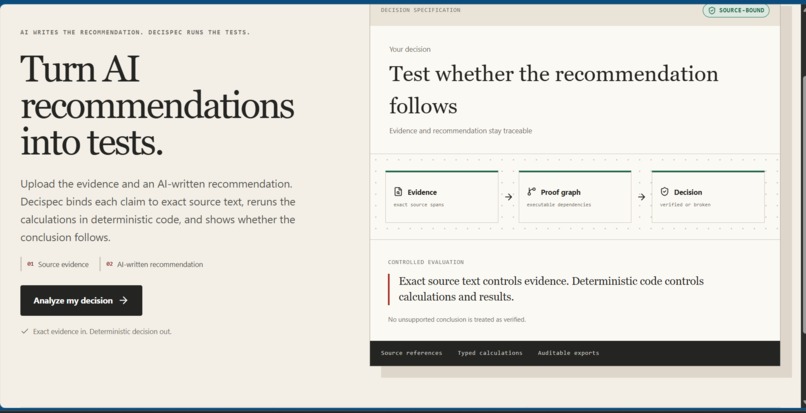Screen dimensions: 806x413
Task: Click the shield icon in SOURCE-BOUND badge
Action: 712,10
